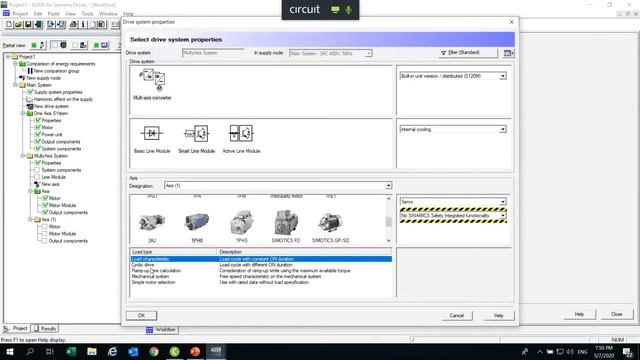Pick the SIMOTICS FD motor thumbnail
The width and height of the screenshot is (640, 360).
click(x=286, y=222)
